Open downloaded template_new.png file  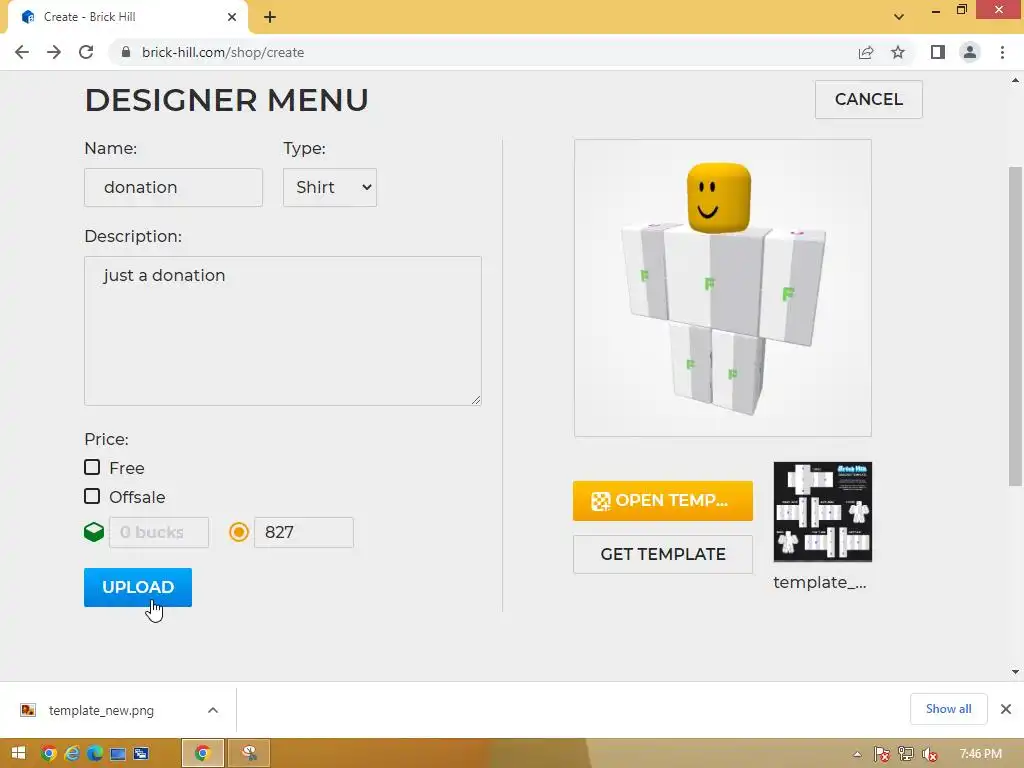(x=101, y=710)
